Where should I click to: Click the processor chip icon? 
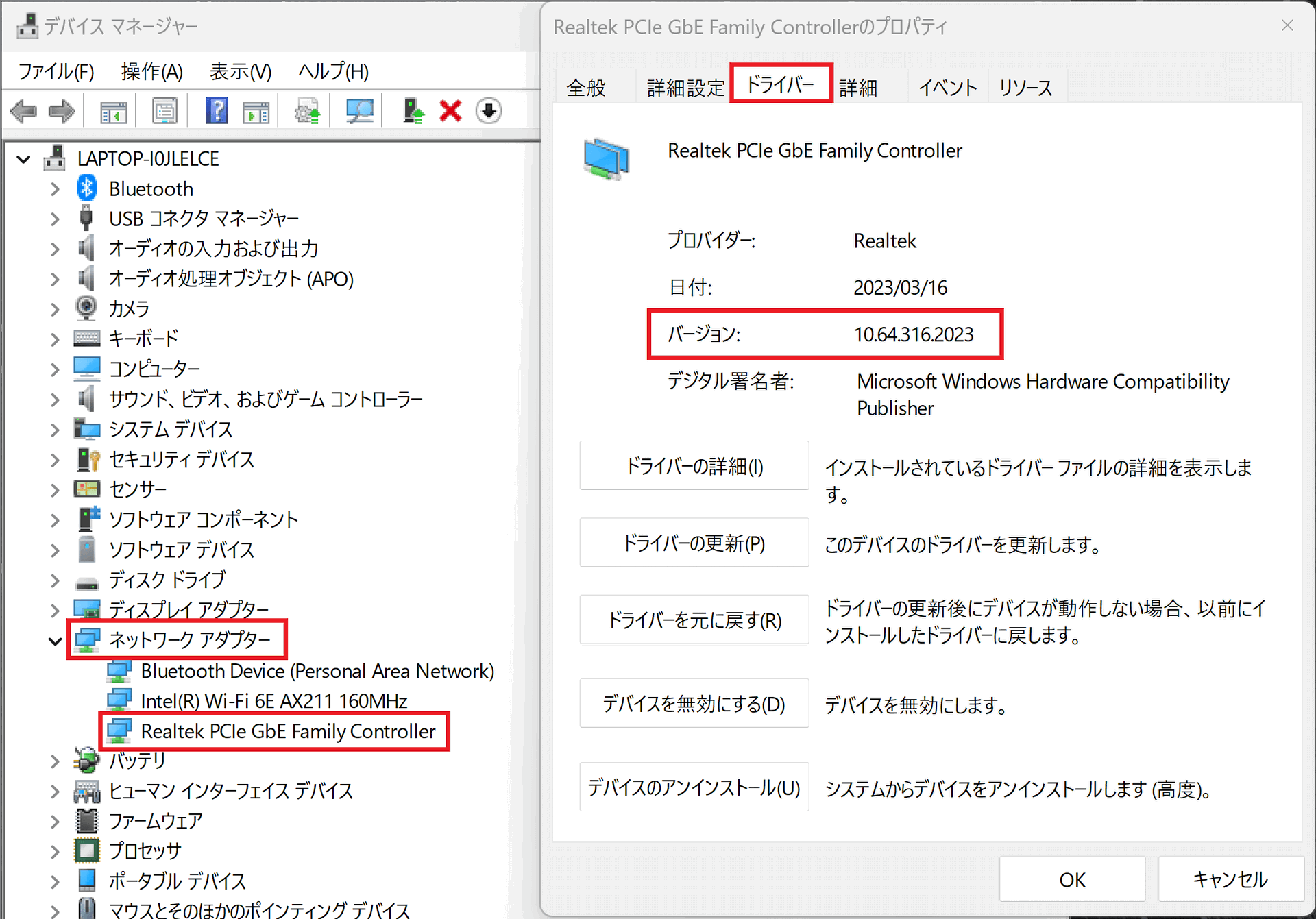[x=87, y=850]
